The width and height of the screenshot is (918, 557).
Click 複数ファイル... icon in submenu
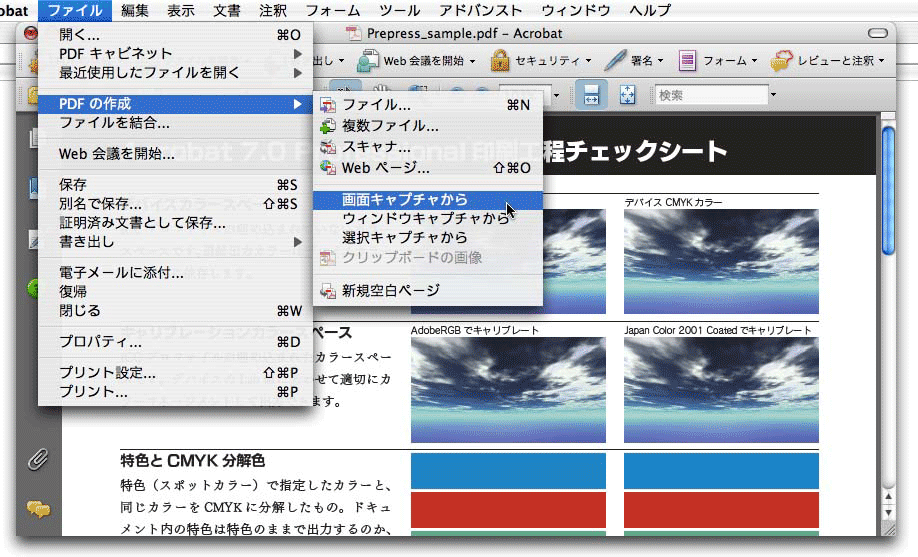tap(328, 126)
